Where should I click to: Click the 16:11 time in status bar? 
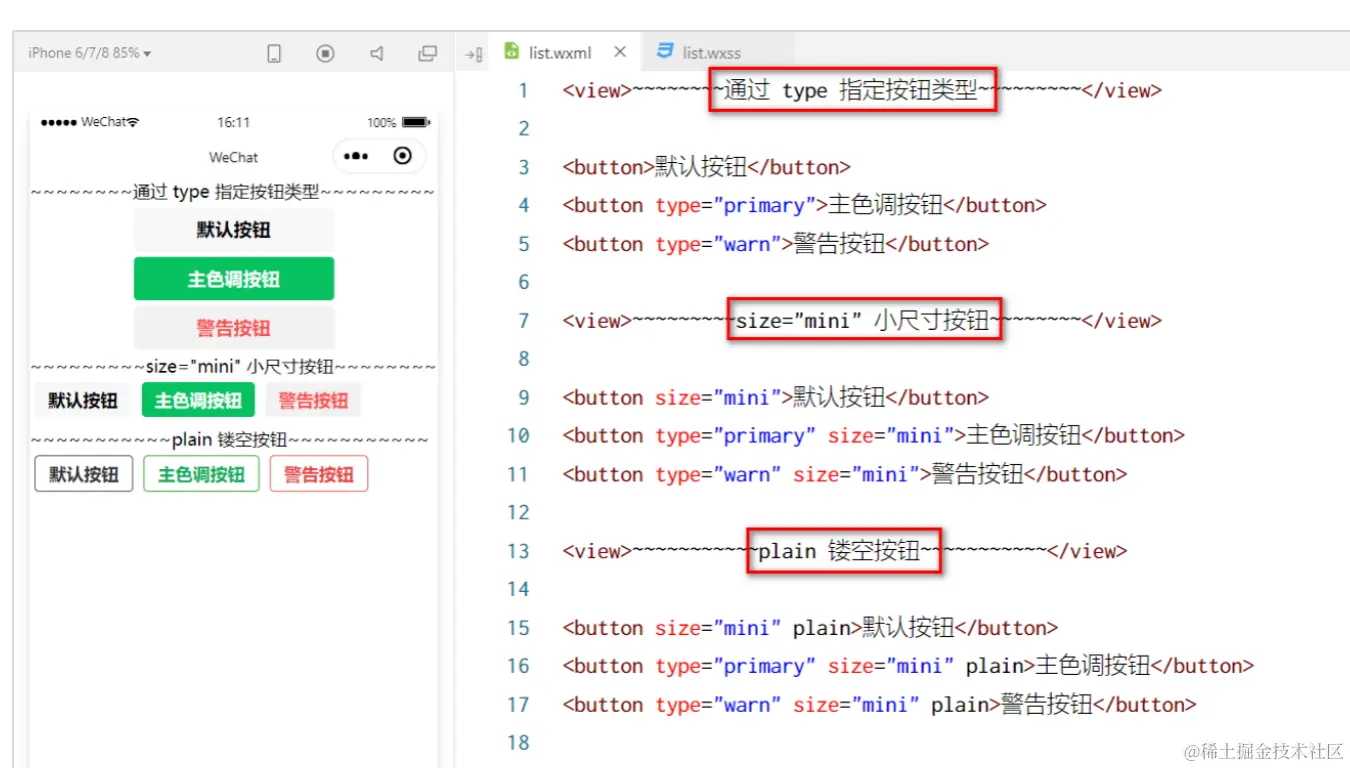pos(234,122)
